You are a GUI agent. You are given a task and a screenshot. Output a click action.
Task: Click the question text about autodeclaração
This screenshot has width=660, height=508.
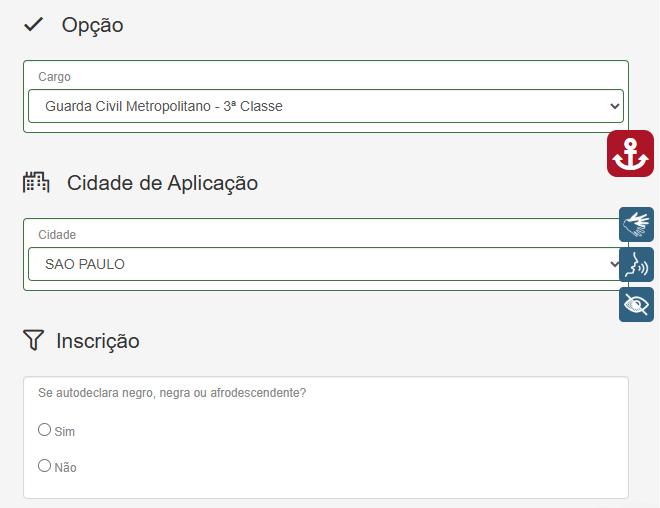click(x=171, y=393)
